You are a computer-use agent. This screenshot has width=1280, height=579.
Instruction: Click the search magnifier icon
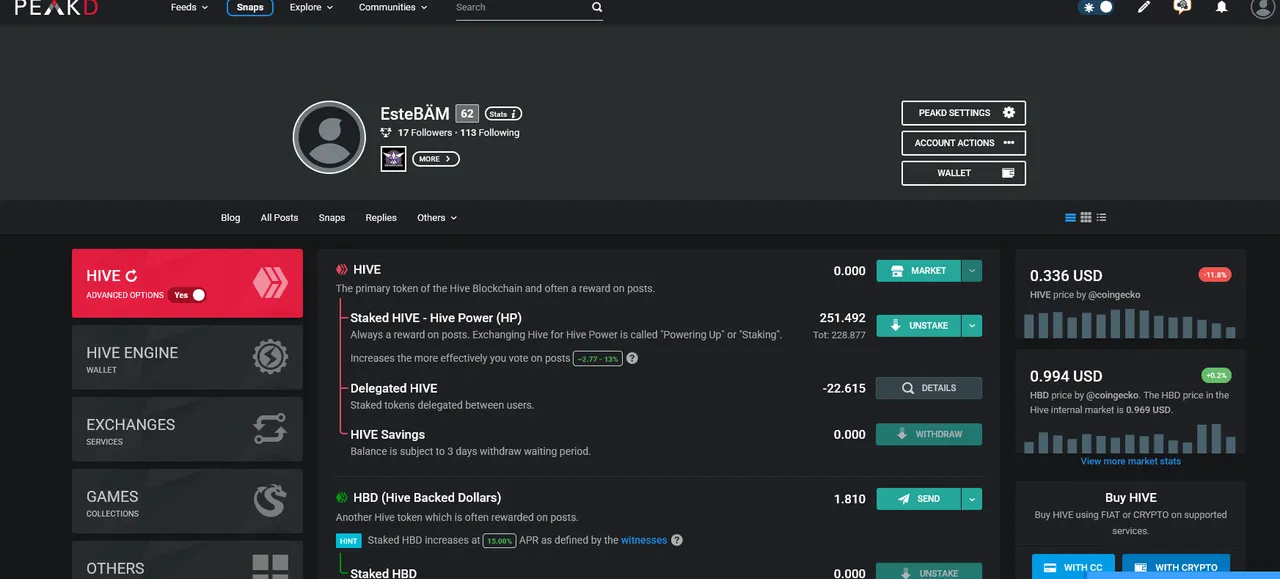[597, 7]
